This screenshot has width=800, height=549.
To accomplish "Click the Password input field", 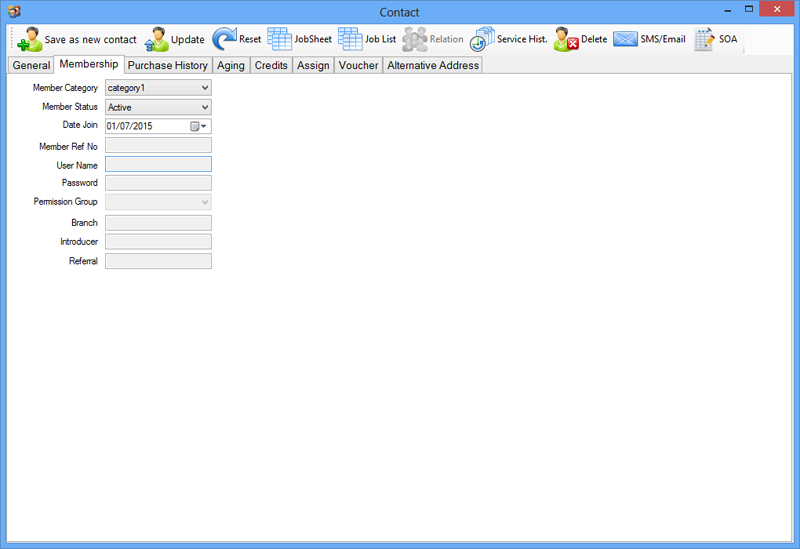I will coord(158,183).
